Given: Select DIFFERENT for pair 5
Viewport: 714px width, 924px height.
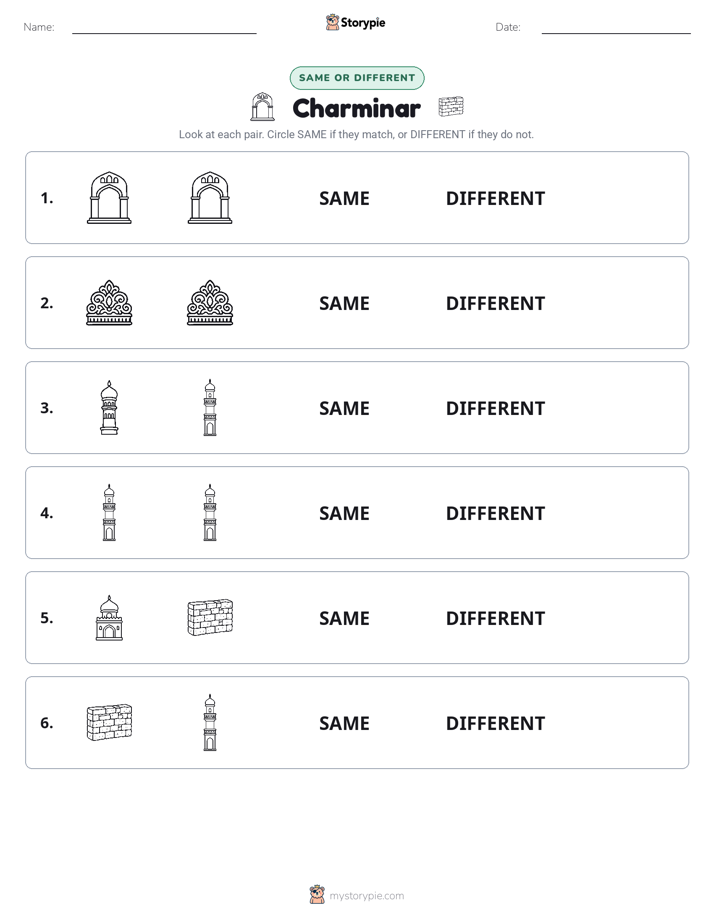Looking at the screenshot, I should coord(495,618).
